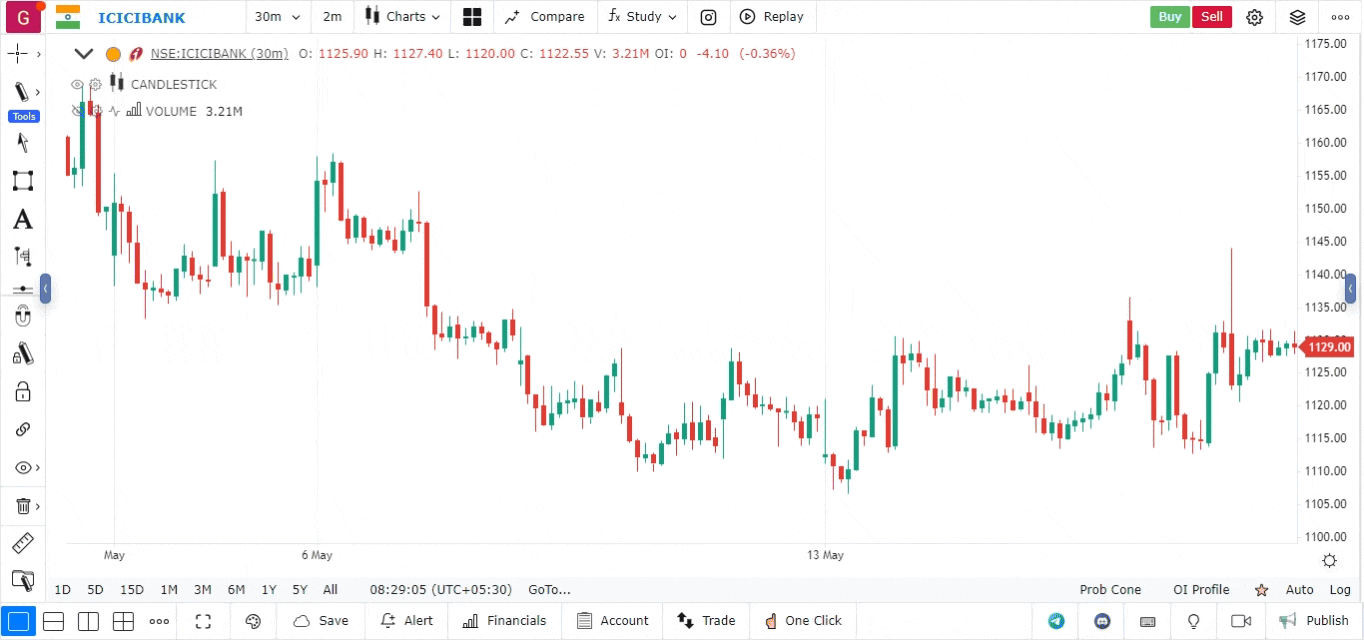Select the 6M time range

coord(236,590)
